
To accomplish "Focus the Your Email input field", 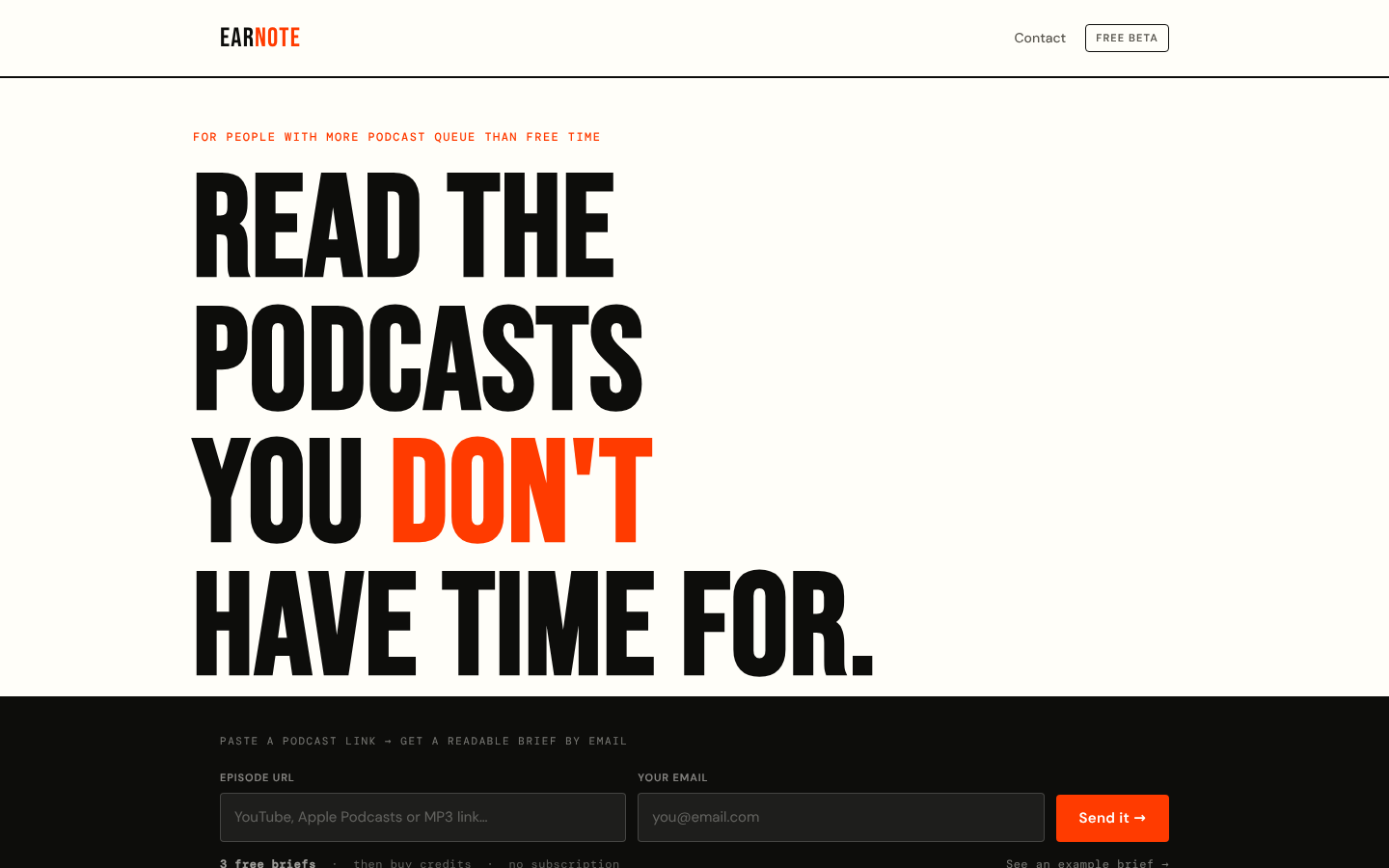I will (x=841, y=817).
